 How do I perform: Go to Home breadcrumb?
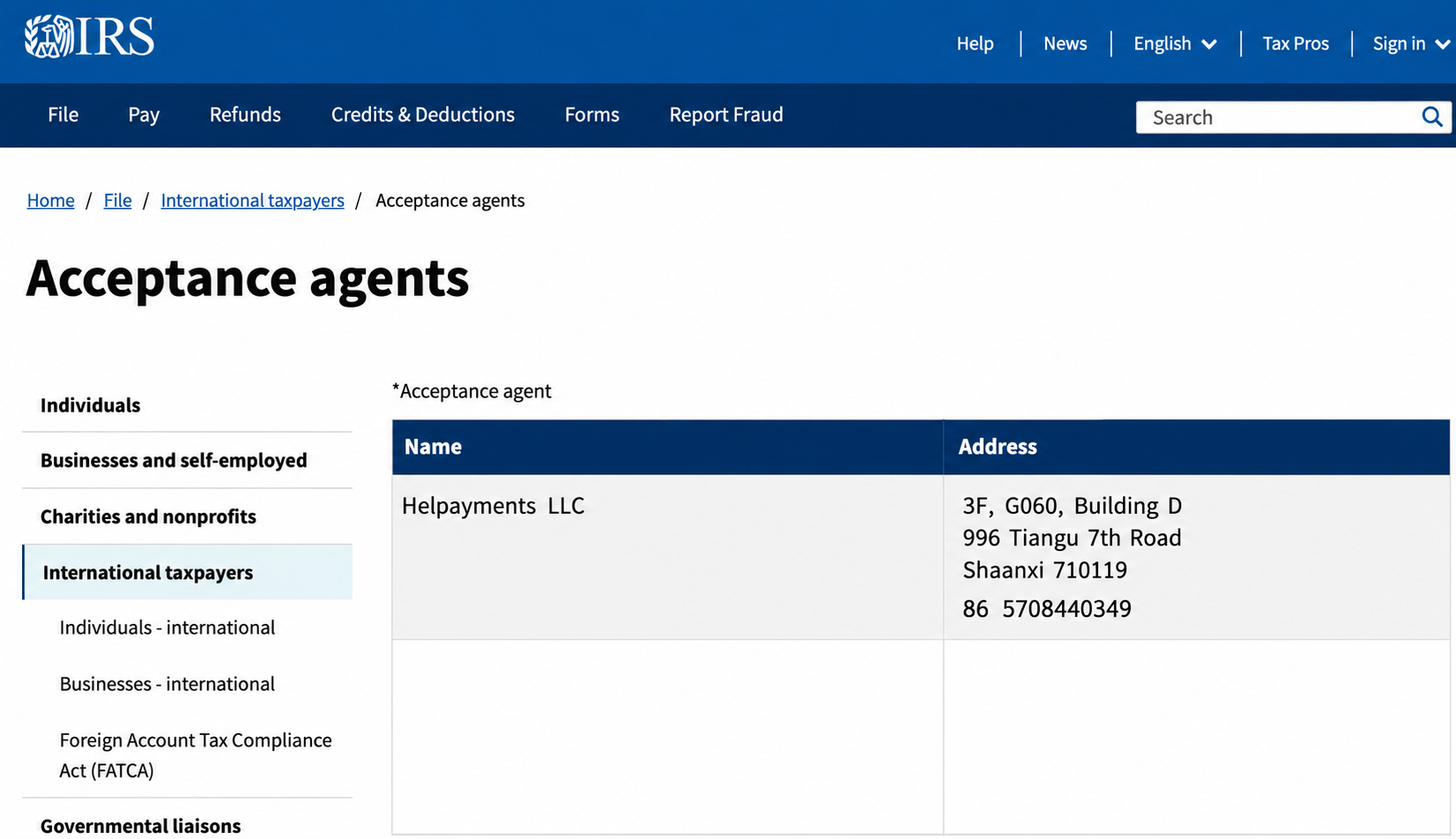pos(50,200)
